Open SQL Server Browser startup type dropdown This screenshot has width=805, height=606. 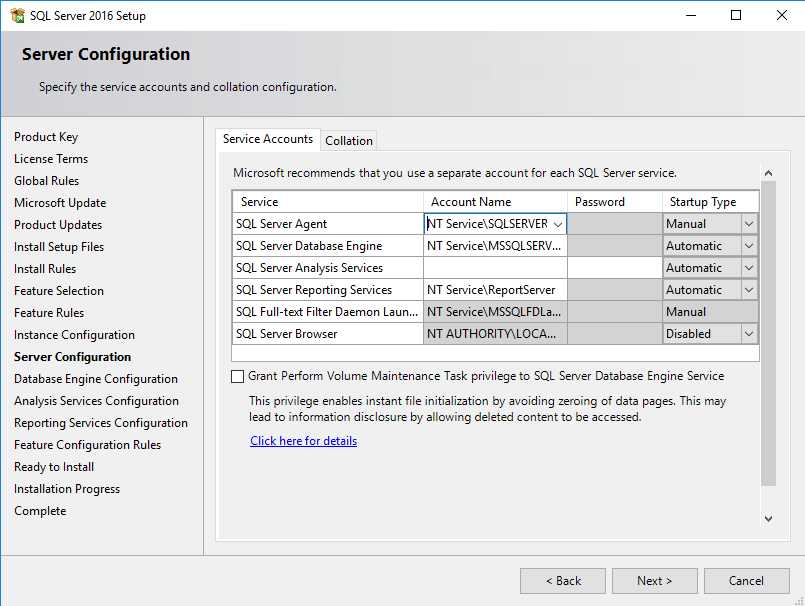tap(749, 334)
